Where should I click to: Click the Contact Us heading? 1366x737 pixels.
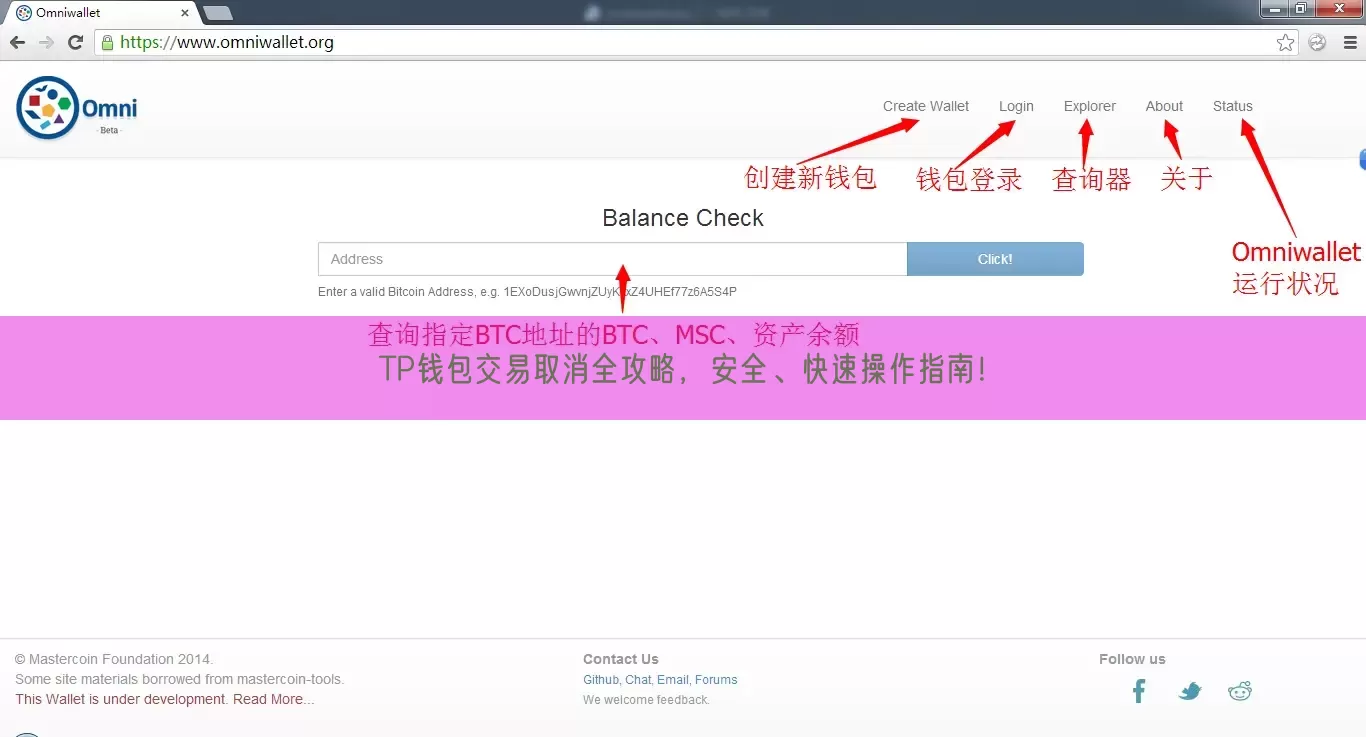(621, 659)
